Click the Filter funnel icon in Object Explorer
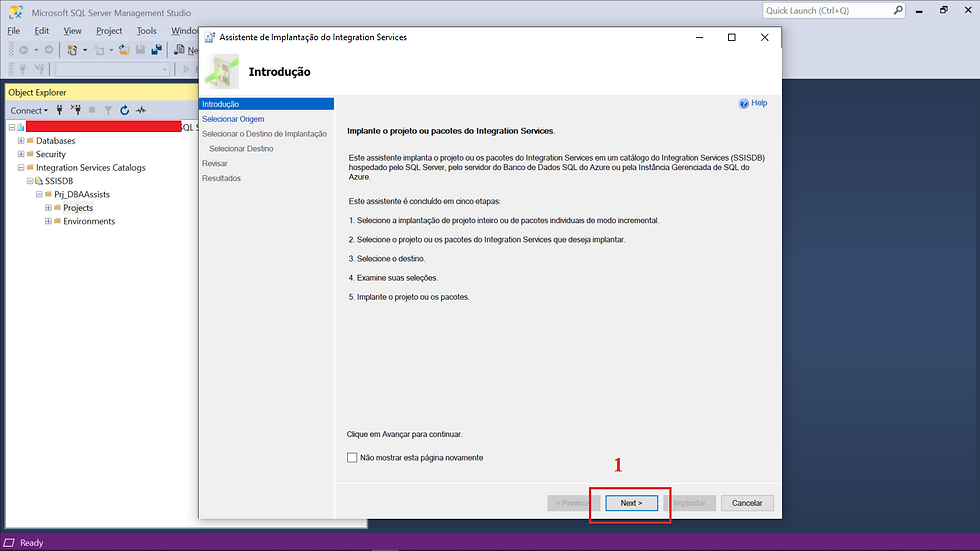The image size is (980, 551). tap(108, 110)
